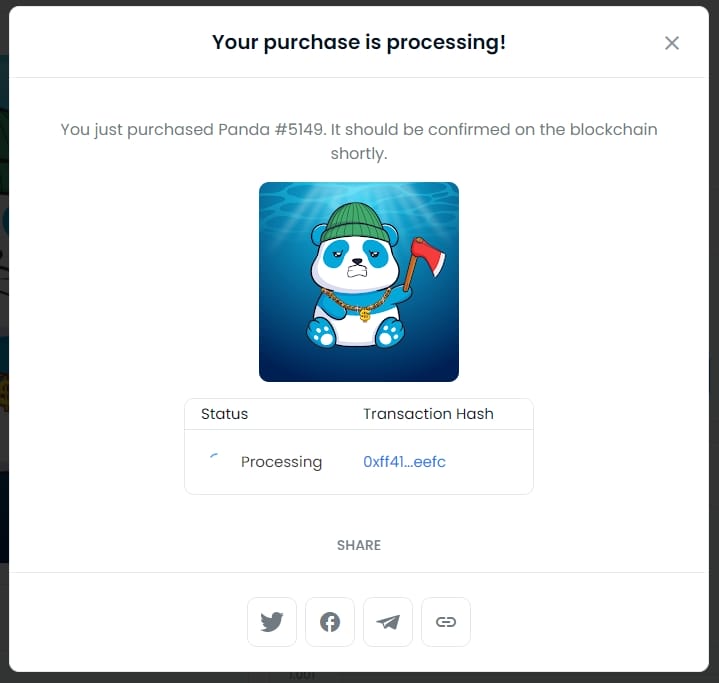Click the "Your purchase is processing!" title
The height and width of the screenshot is (683, 719).
[359, 43]
